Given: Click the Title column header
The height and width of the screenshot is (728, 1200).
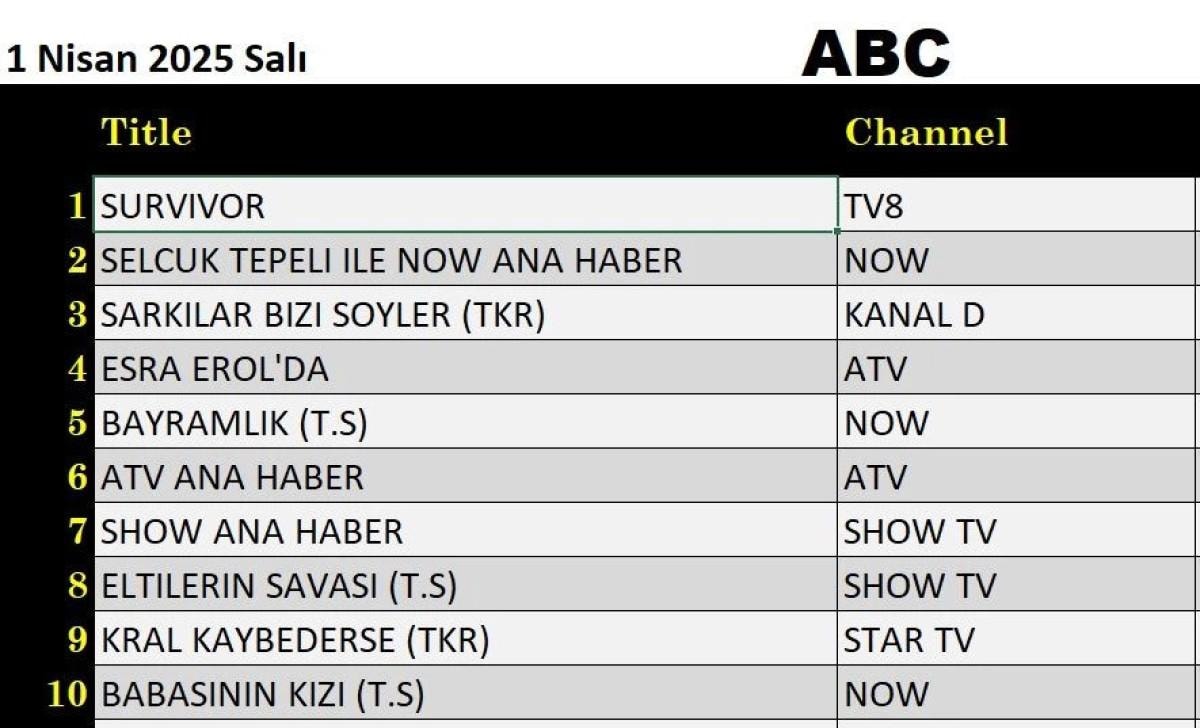Looking at the screenshot, I should coord(147,132).
